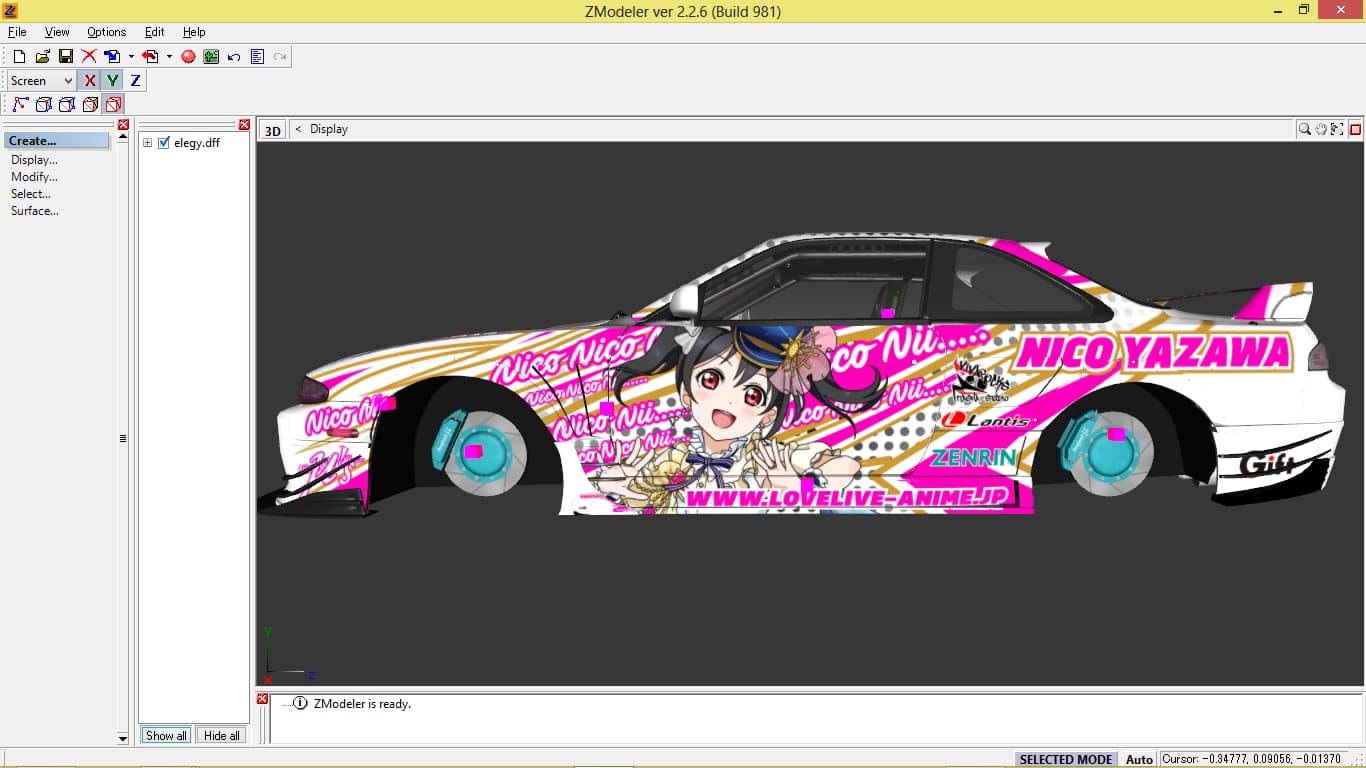This screenshot has width=1366, height=768.
Task: Close the commands panel with red X
Action: tap(123, 125)
